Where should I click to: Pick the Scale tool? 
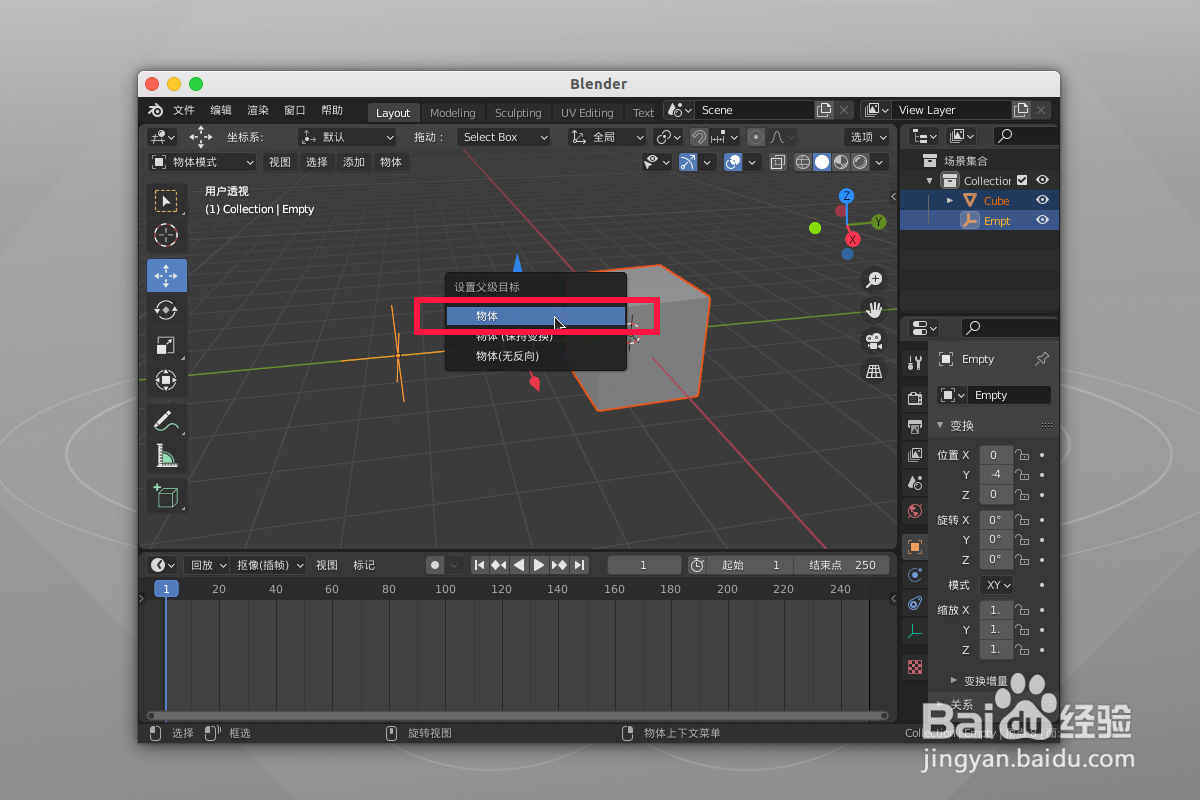pyautogui.click(x=166, y=346)
